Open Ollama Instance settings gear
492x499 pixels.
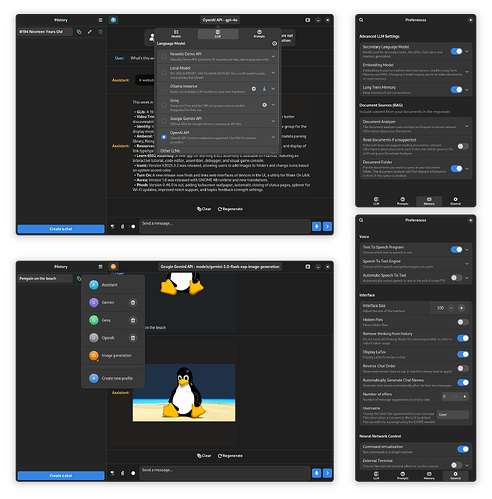254,89
